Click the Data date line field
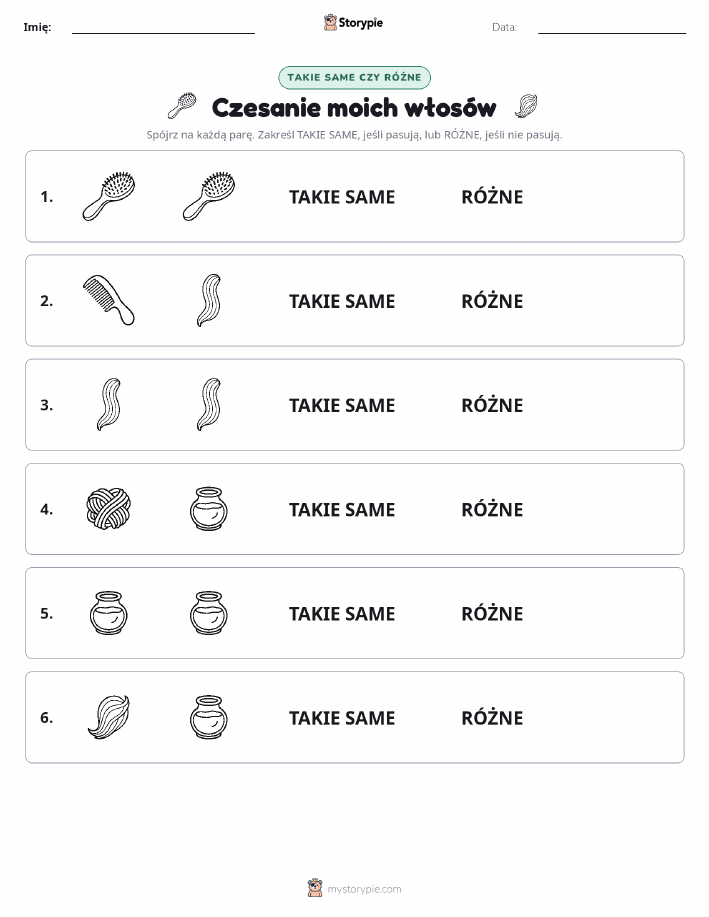709x917 pixels. click(x=612, y=28)
